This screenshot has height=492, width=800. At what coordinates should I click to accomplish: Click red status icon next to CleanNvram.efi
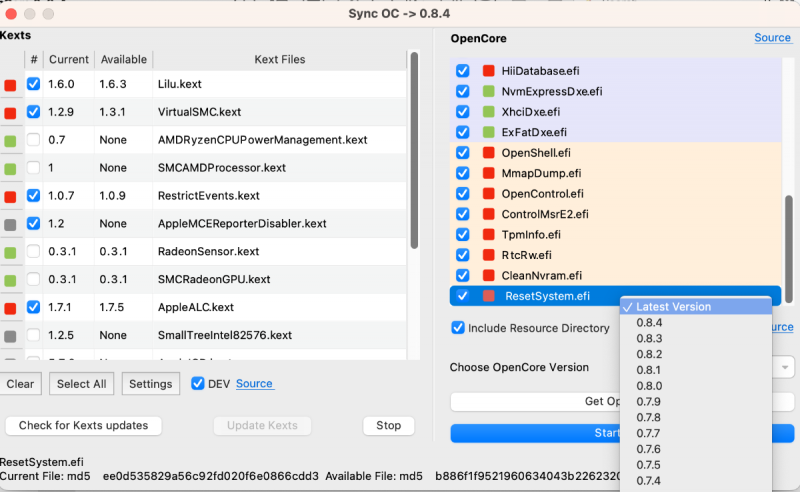(489, 275)
